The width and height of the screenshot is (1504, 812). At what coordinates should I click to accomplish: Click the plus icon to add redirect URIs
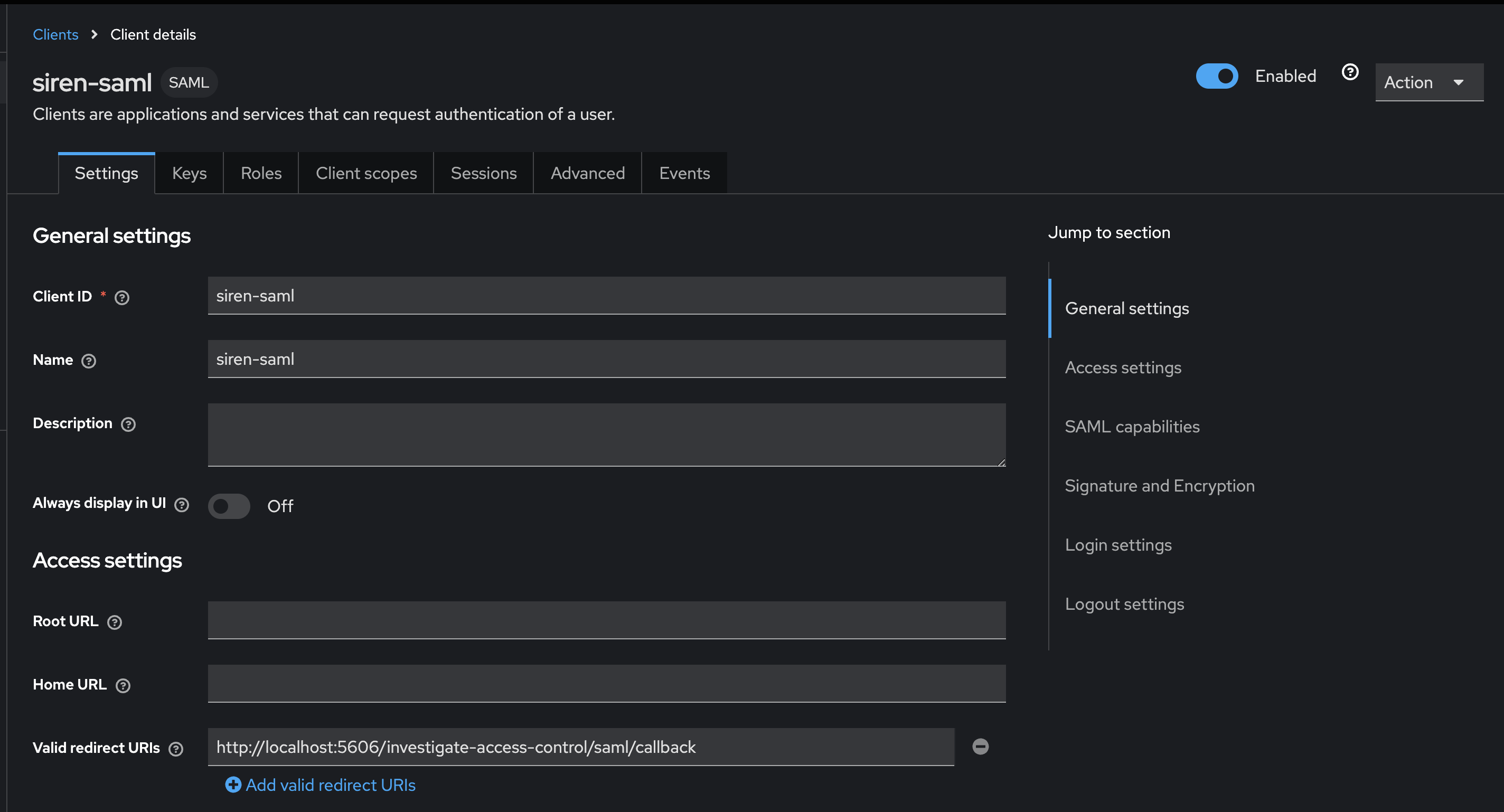tap(232, 785)
